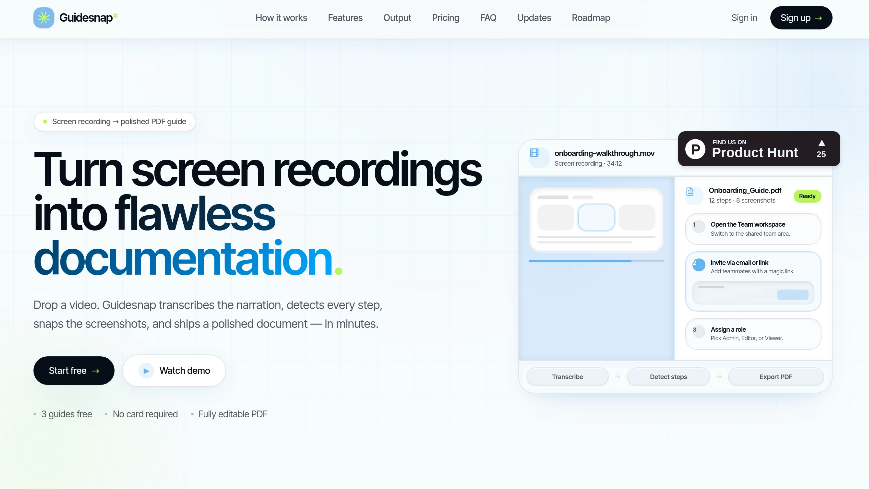This screenshot has width=869, height=489.
Task: Click the Ready status badge
Action: 807,196
